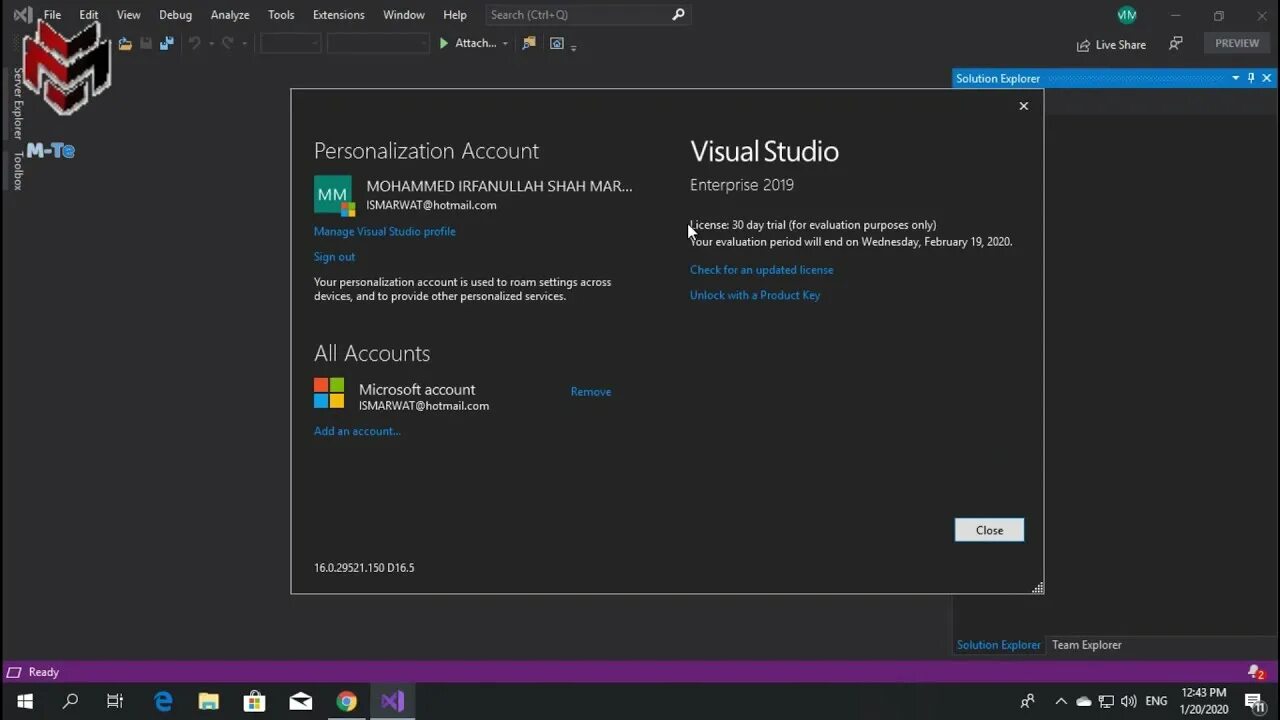The height and width of the screenshot is (720, 1280).
Task: Click the dialog resize grip corner
Action: point(1037,588)
